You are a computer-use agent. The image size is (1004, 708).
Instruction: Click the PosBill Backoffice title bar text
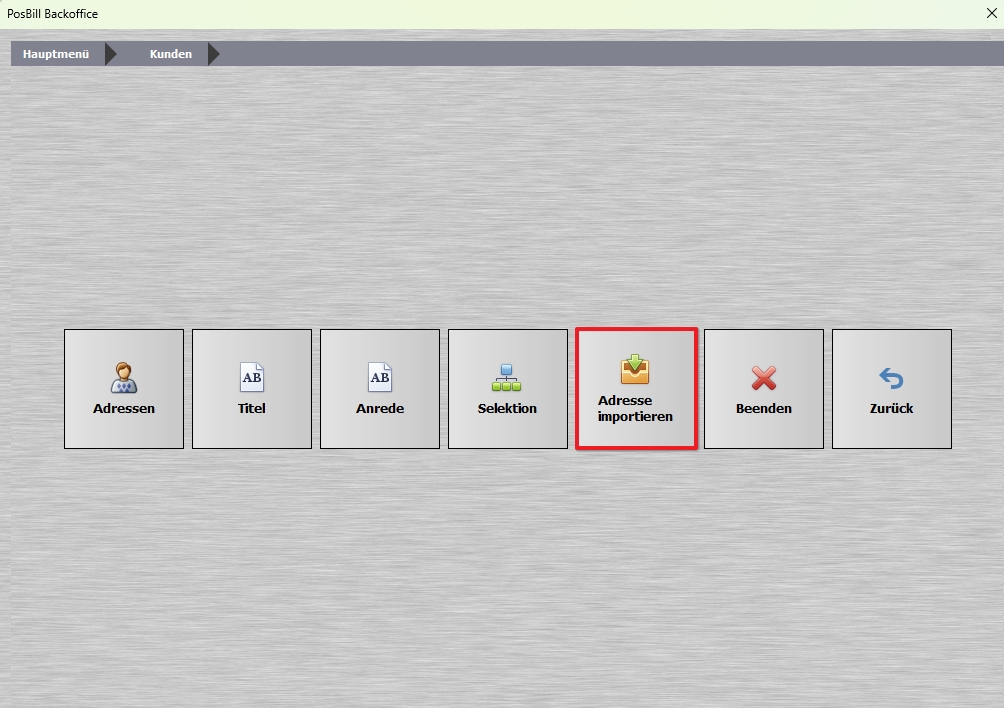coord(53,13)
